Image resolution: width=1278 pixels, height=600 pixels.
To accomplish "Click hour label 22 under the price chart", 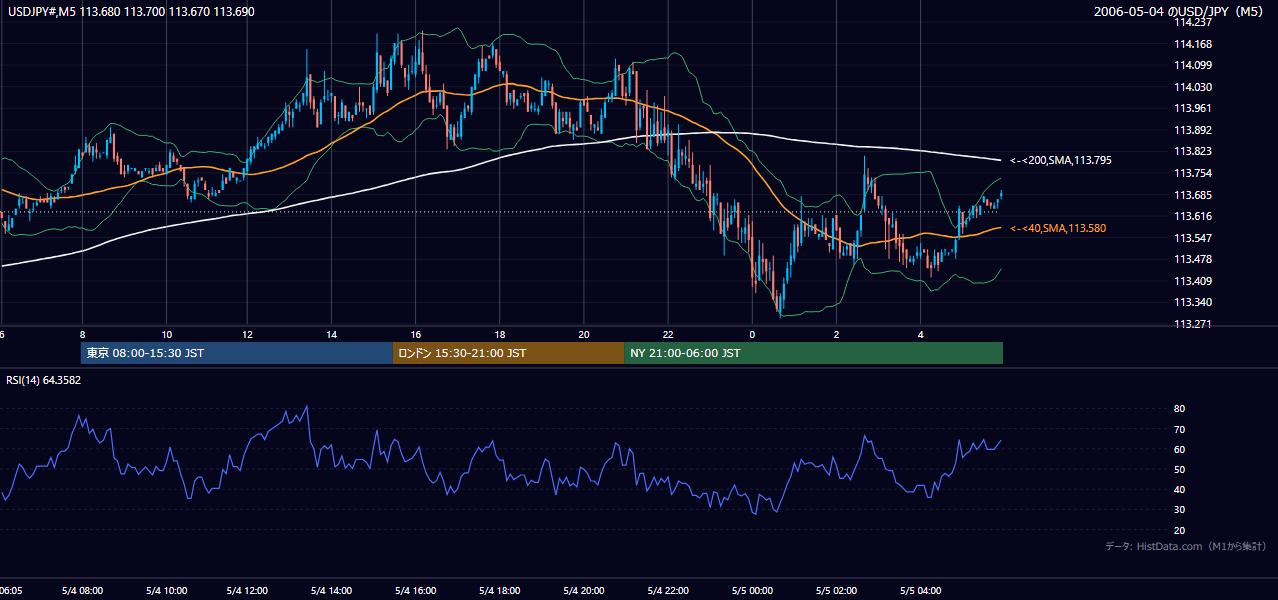I will (668, 335).
